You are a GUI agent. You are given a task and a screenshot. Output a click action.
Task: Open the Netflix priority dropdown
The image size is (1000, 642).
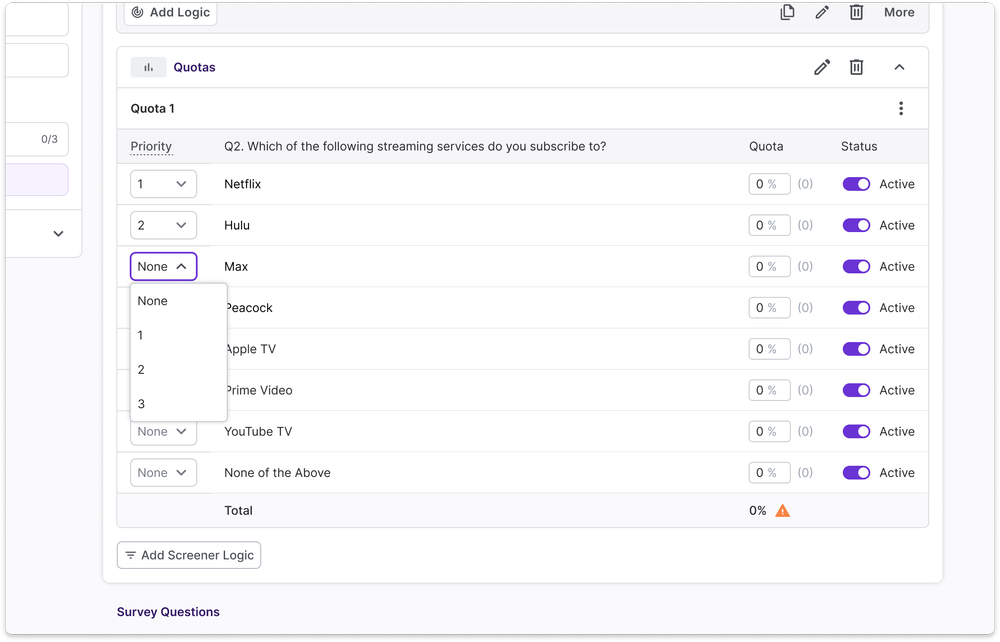[x=163, y=184]
